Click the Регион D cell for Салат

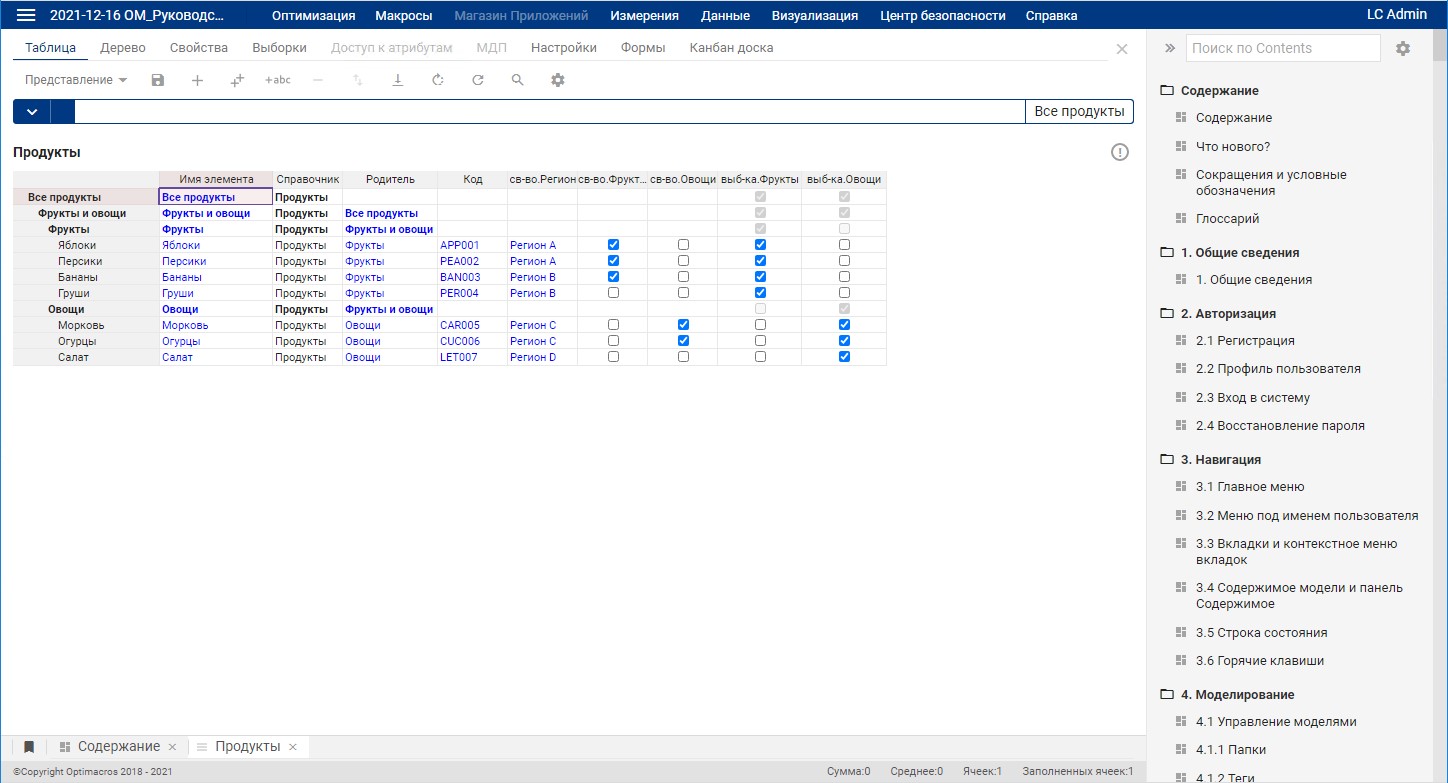pyautogui.click(x=542, y=357)
